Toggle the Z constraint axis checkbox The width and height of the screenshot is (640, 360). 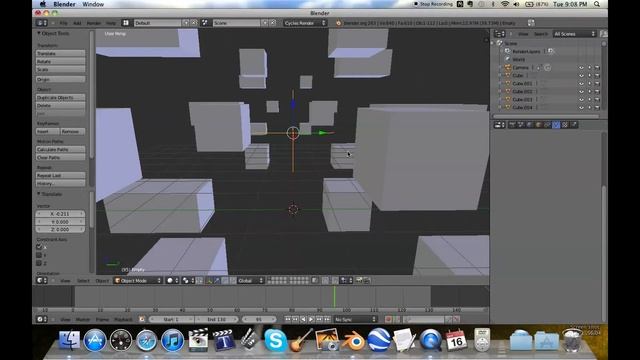coord(39,263)
